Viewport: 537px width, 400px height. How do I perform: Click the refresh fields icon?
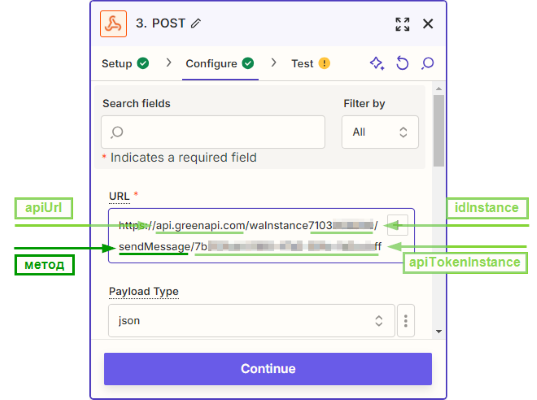click(x=402, y=63)
